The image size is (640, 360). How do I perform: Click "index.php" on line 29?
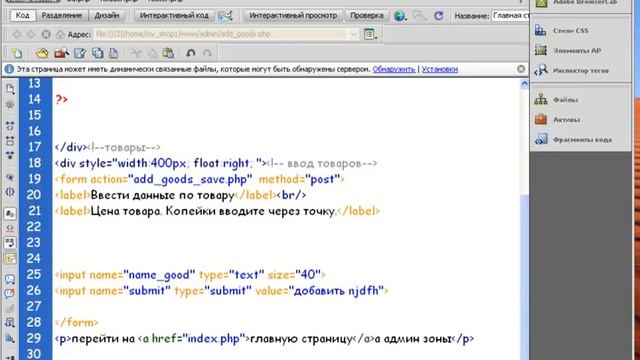point(213,338)
